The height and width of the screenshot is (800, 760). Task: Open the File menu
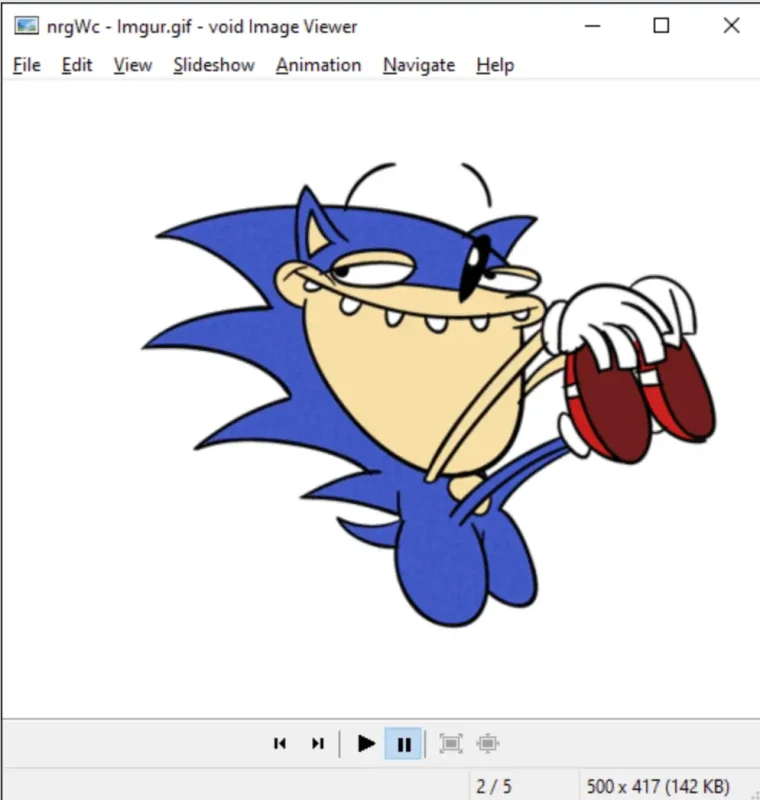[27, 65]
